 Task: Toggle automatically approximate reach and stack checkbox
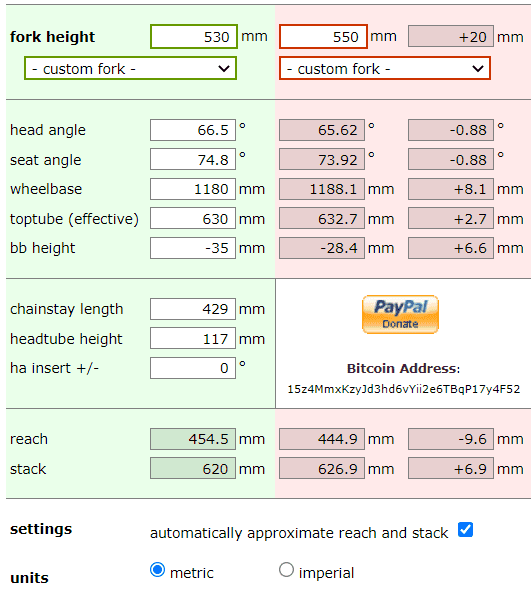(x=465, y=529)
